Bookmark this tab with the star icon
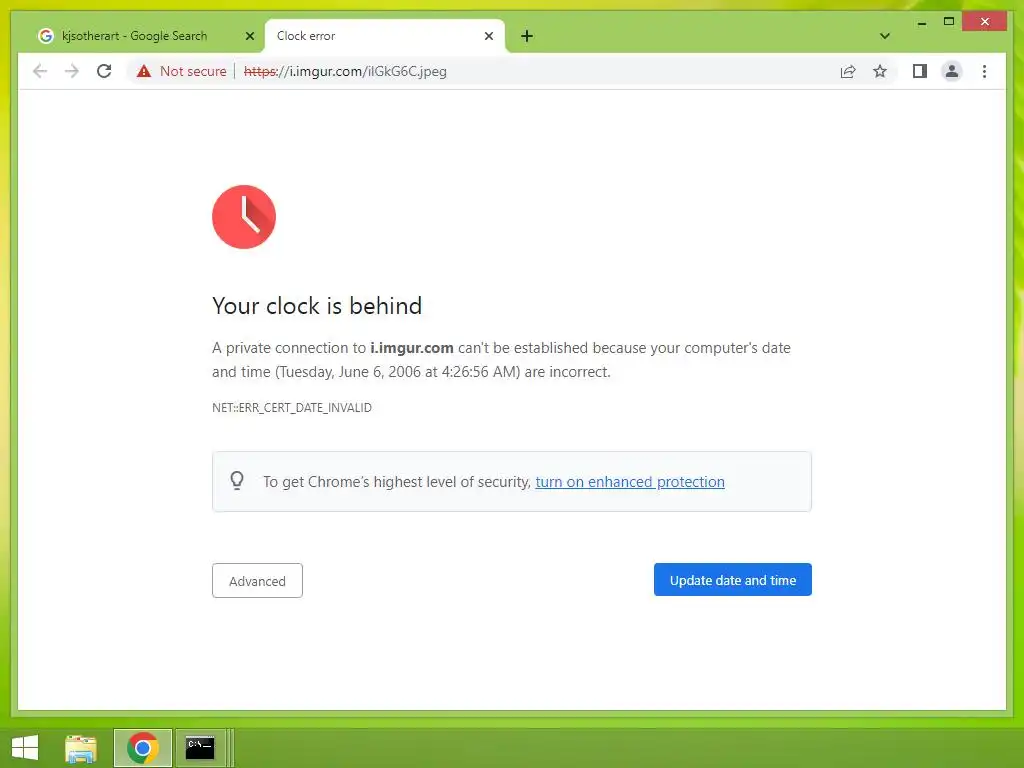Screen dimensions: 1024x768 [x=880, y=71]
